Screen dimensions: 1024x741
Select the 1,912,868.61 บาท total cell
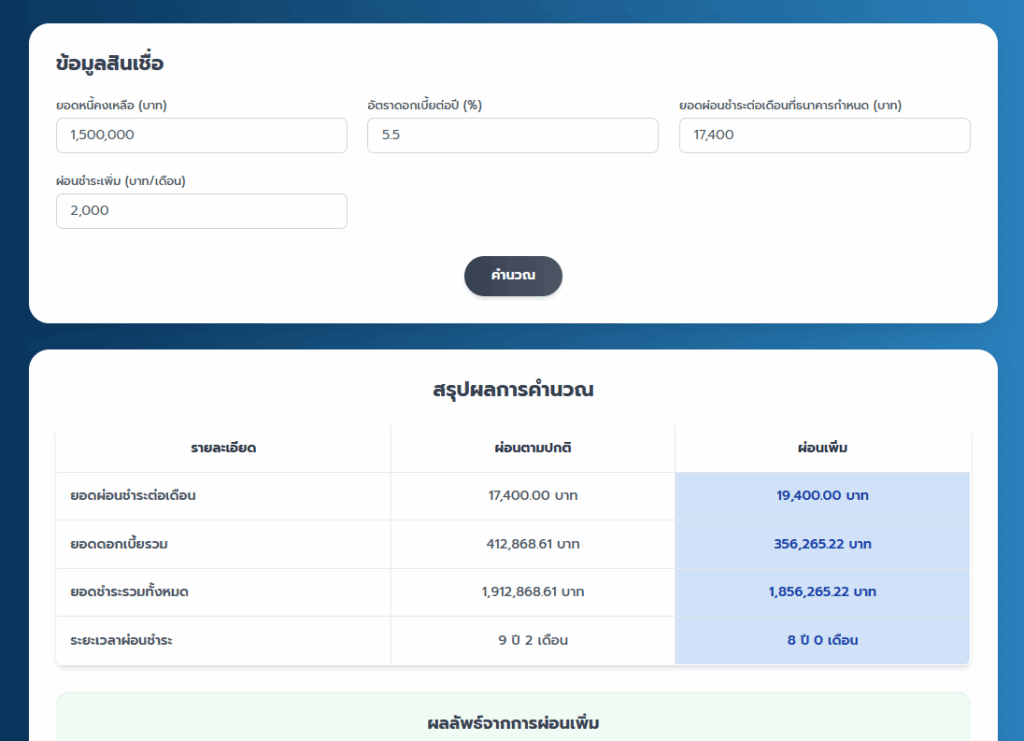[533, 592]
